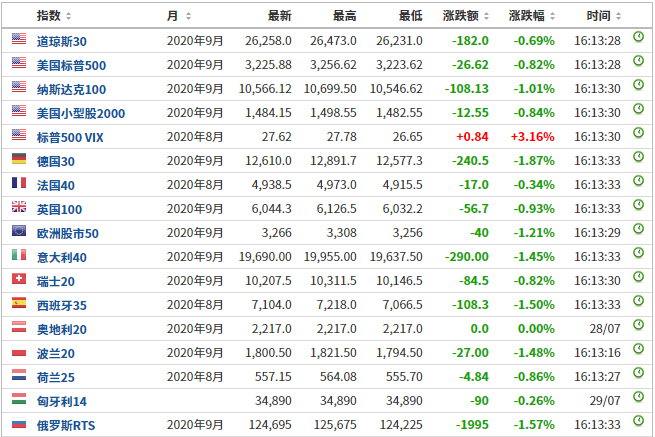Open the 荷兰25 index link

[x=56, y=378]
